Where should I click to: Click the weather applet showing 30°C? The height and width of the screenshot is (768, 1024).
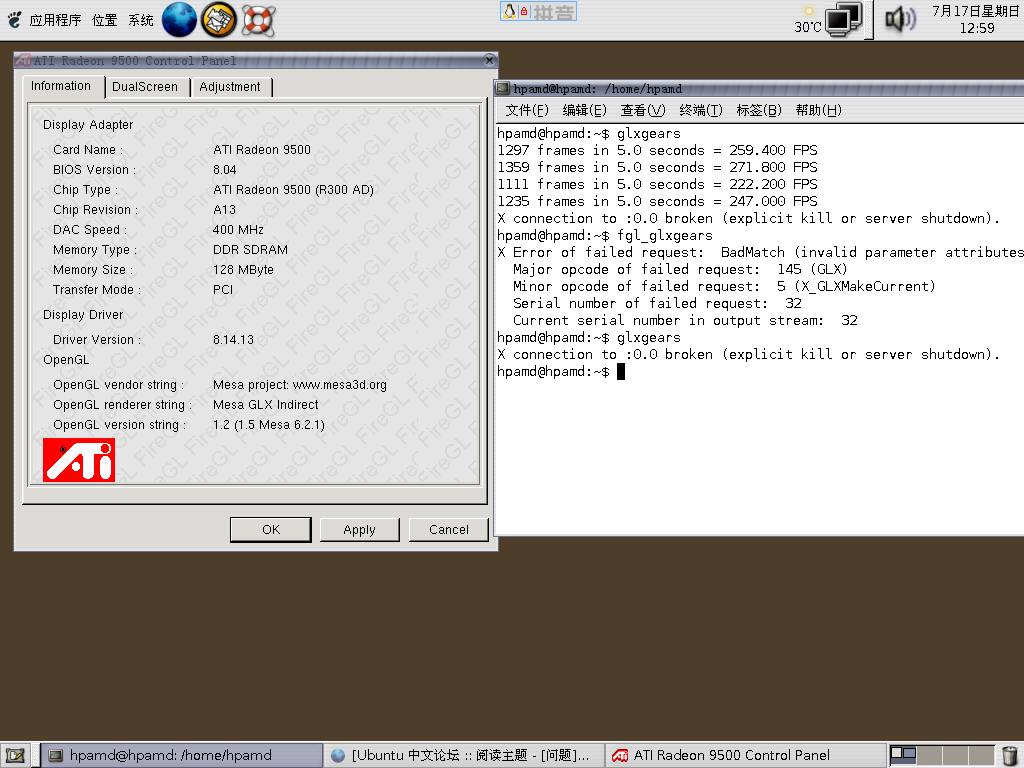(808, 20)
